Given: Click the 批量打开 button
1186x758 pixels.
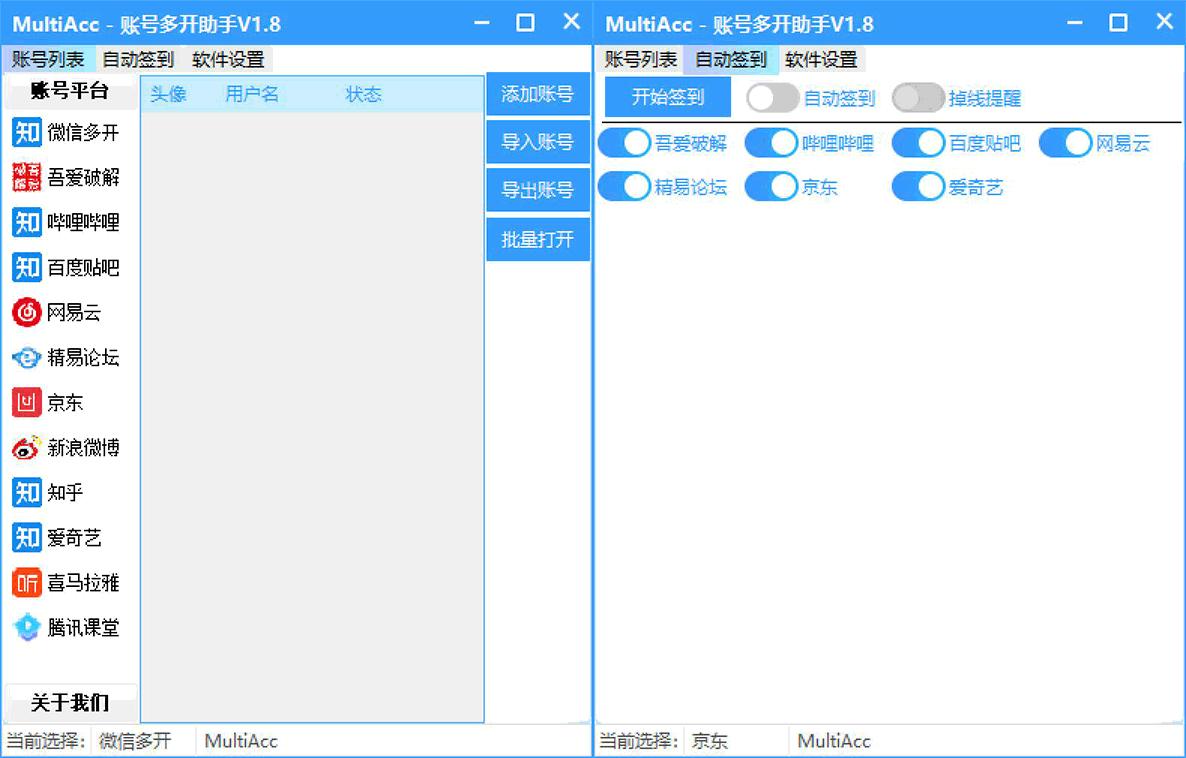Looking at the screenshot, I should tap(537, 241).
